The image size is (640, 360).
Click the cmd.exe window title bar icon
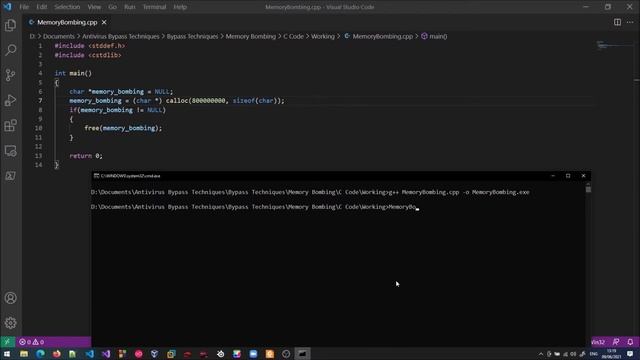coord(96,176)
